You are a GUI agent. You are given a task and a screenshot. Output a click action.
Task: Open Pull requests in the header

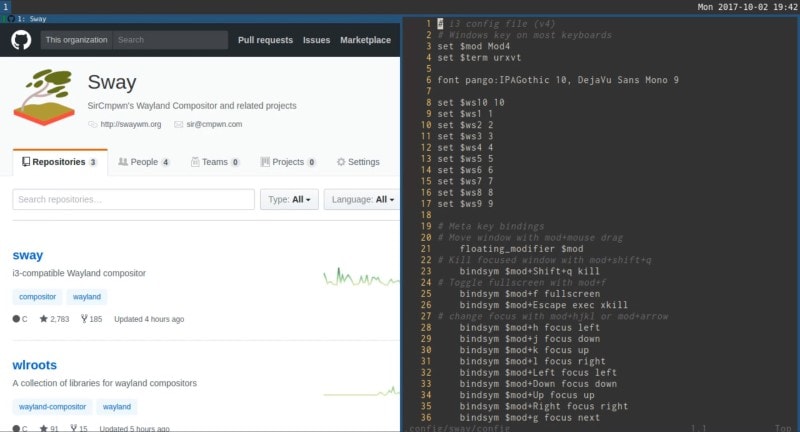[265, 40]
